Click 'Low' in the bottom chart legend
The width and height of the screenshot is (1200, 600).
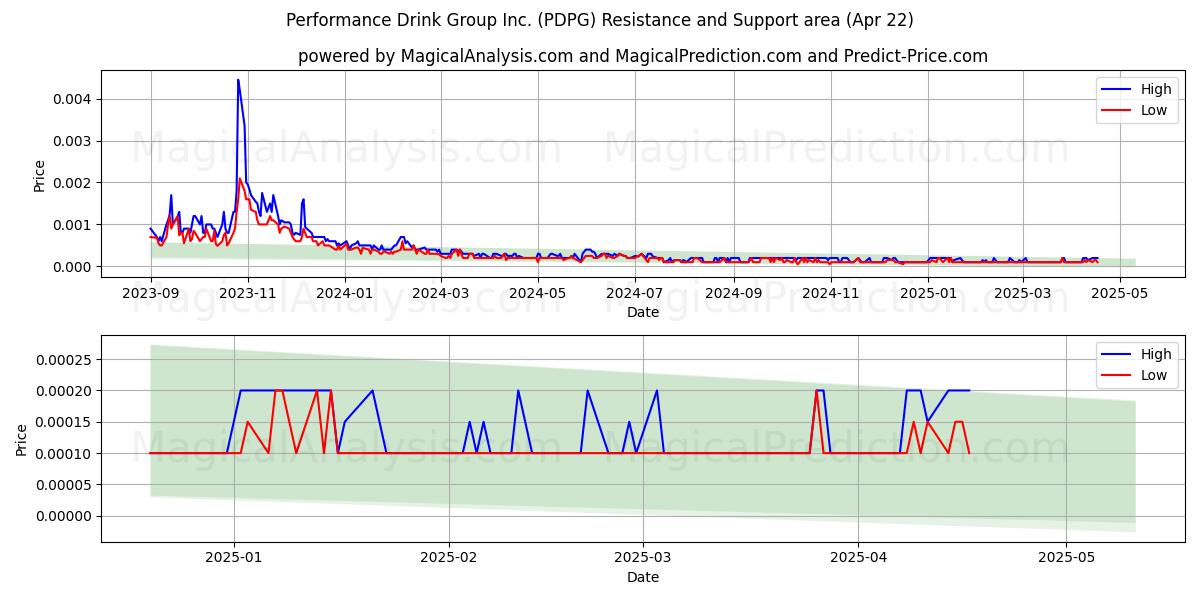coord(1154,375)
